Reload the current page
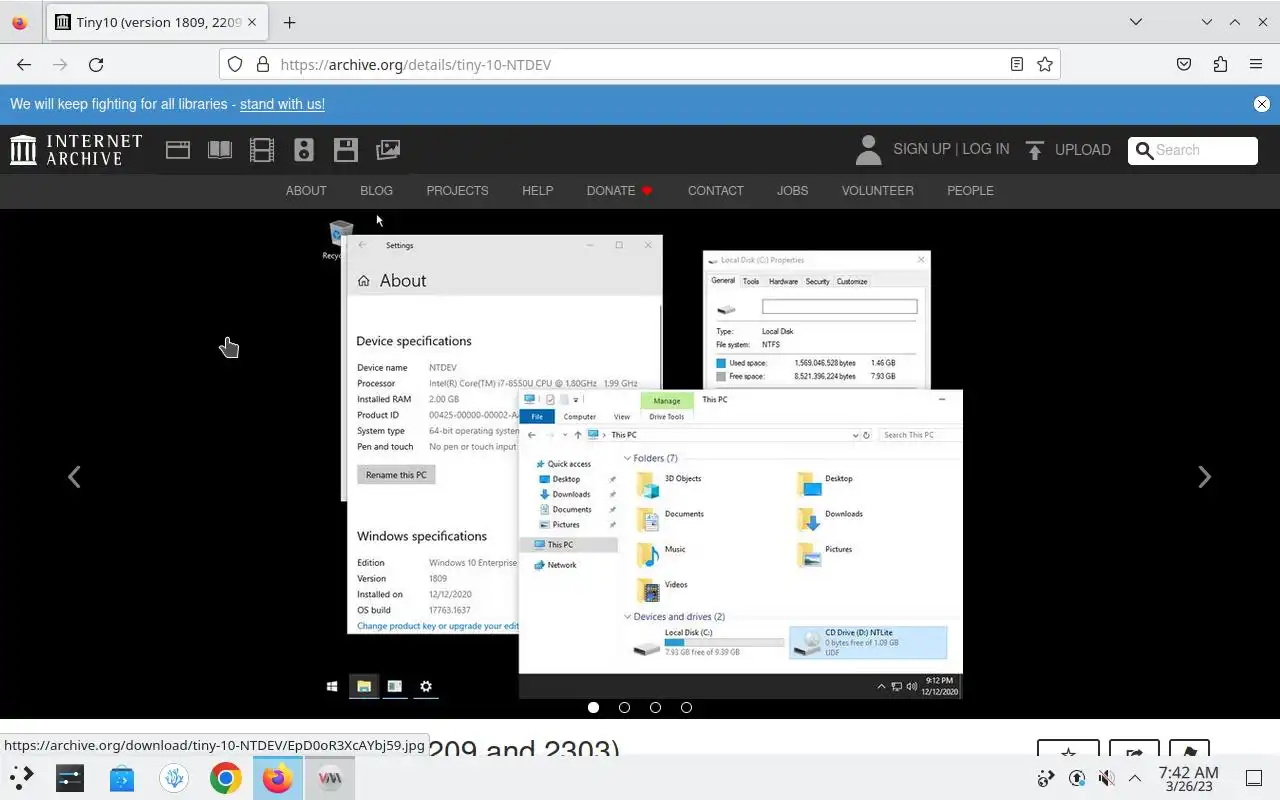Screen dimensions: 1280x800 coord(96,64)
